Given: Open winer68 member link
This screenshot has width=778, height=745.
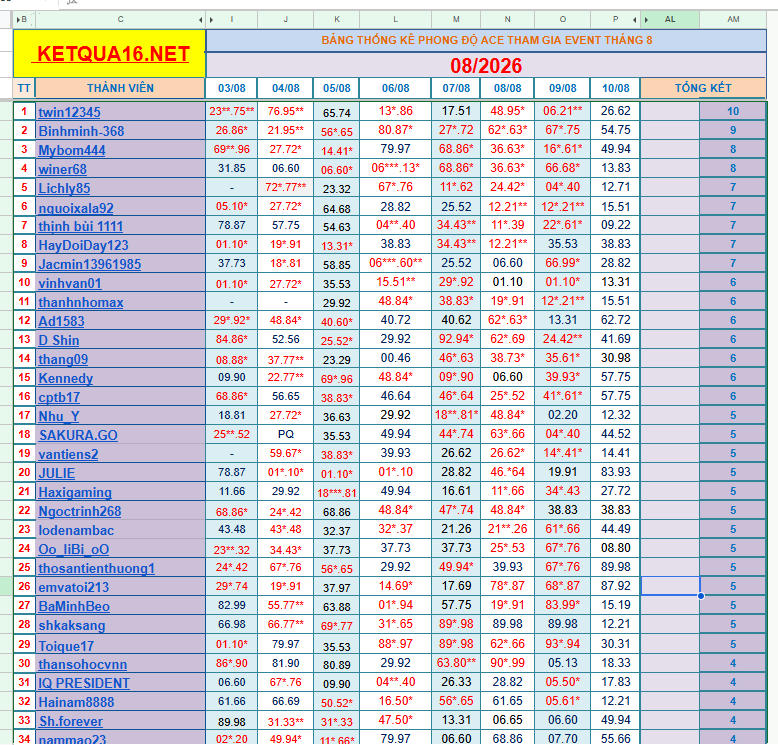Looking at the screenshot, I should click(x=63, y=169).
